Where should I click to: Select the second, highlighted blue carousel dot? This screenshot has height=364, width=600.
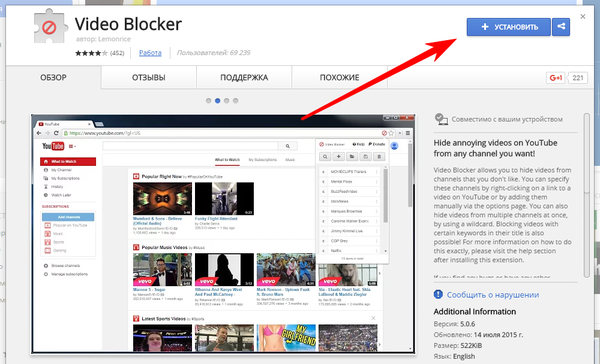pyautogui.click(x=217, y=101)
